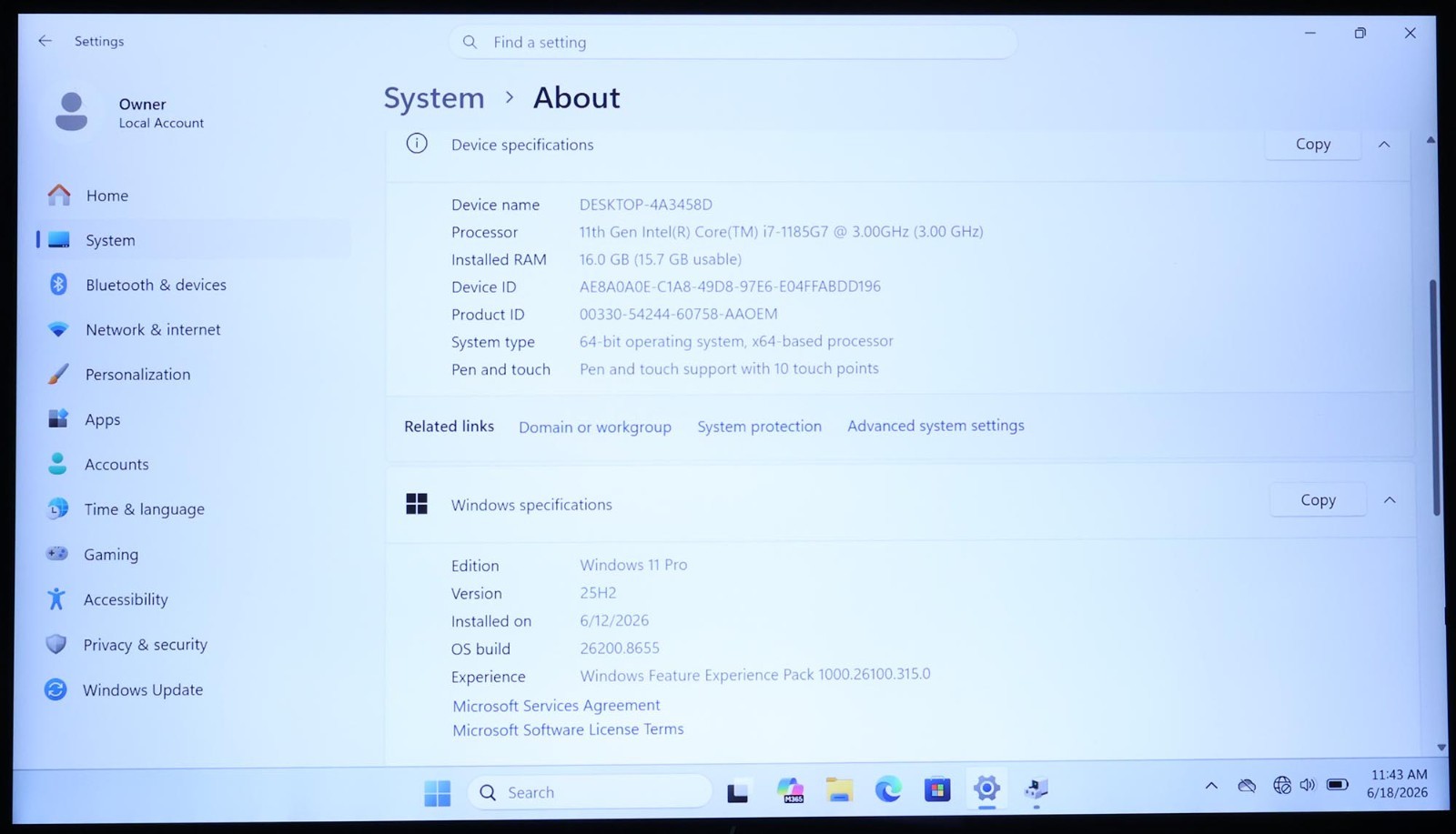Open the Owner local account profile
This screenshot has width=1456, height=834.
point(128,113)
